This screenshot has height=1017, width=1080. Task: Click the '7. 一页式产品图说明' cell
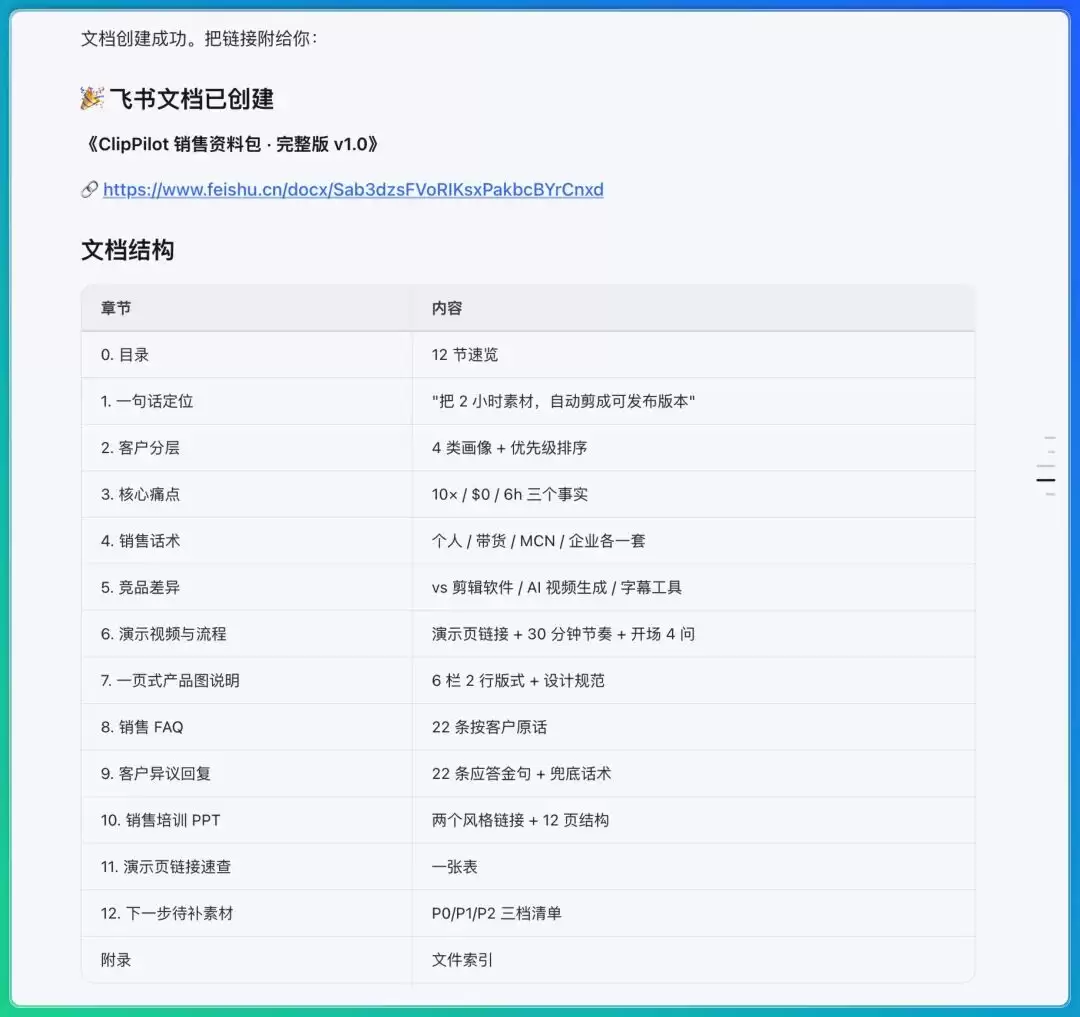click(247, 680)
